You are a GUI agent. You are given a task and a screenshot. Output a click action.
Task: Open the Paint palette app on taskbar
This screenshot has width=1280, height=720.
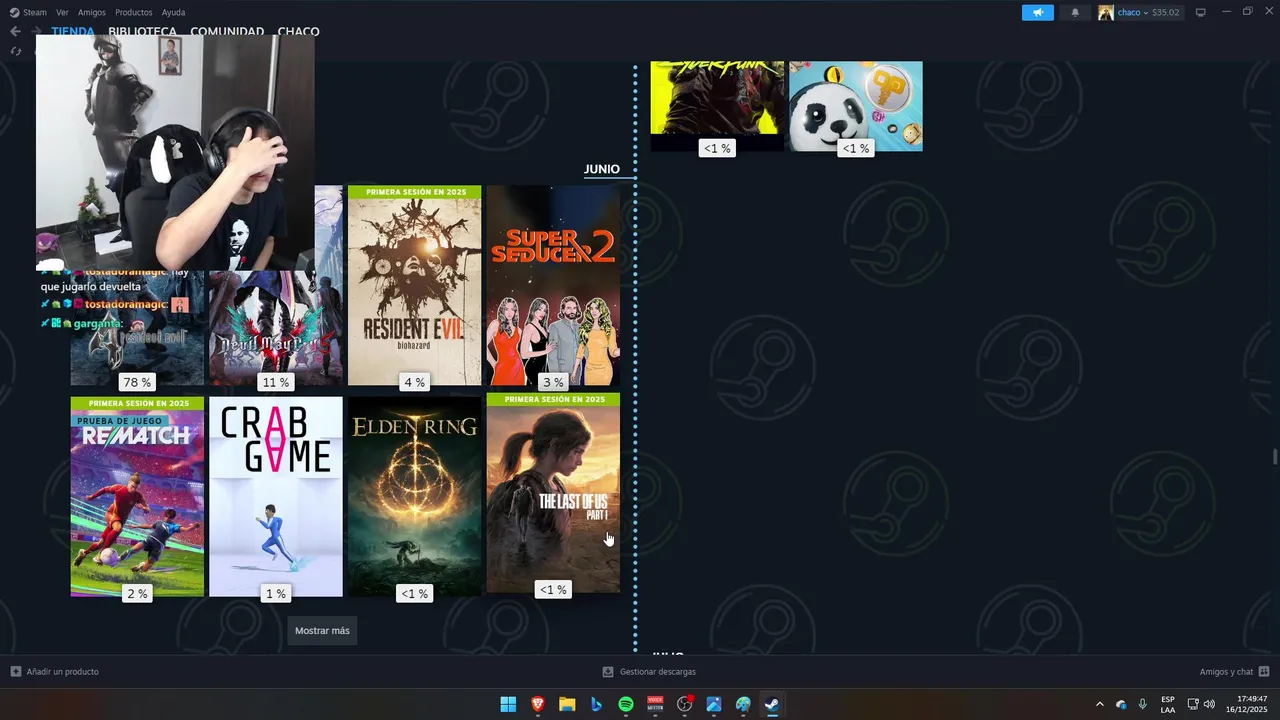pos(743,704)
